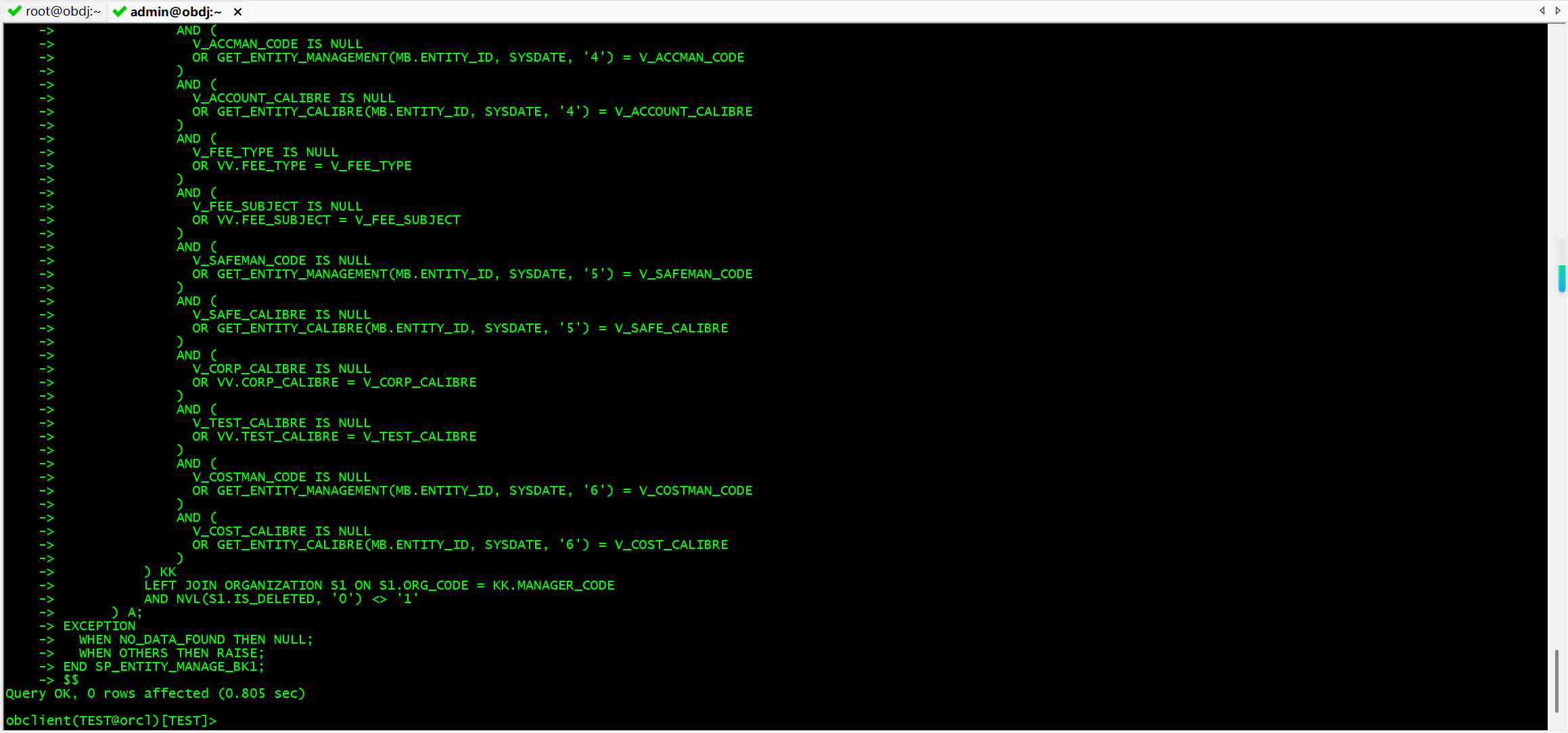This screenshot has height=733, width=1568.
Task: Click line ending '= V_SAFEMAN_CODE'
Action: pyautogui.click(x=472, y=274)
